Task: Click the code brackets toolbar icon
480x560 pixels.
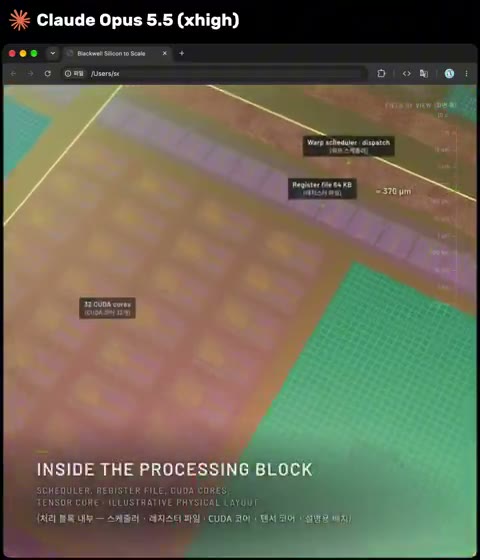Action: click(x=406, y=74)
